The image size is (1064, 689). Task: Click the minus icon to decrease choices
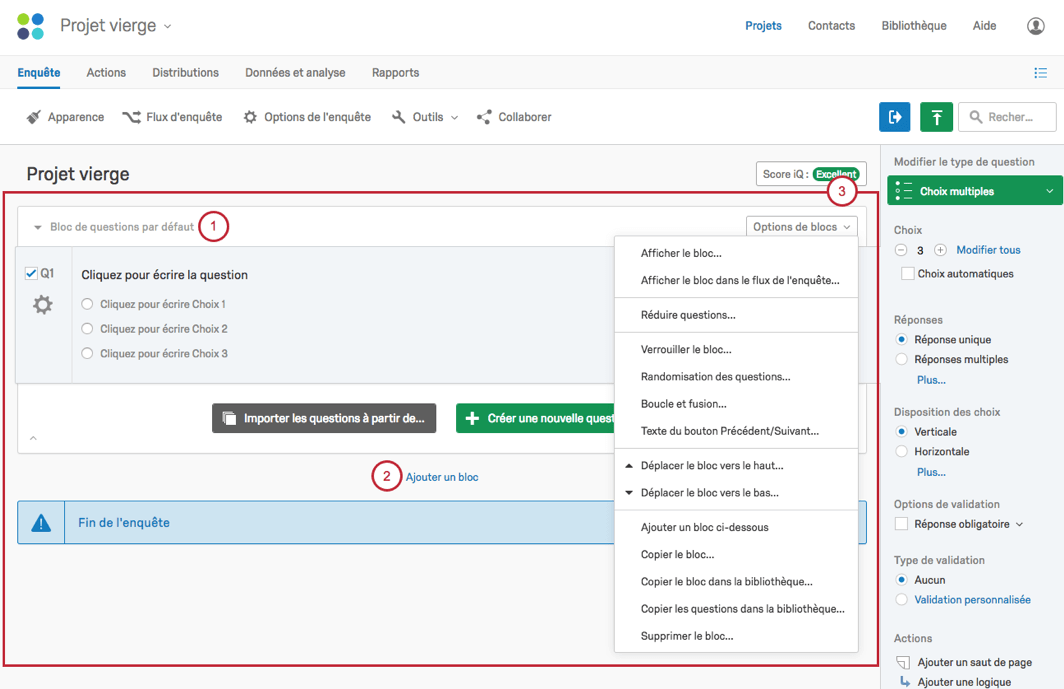click(901, 250)
